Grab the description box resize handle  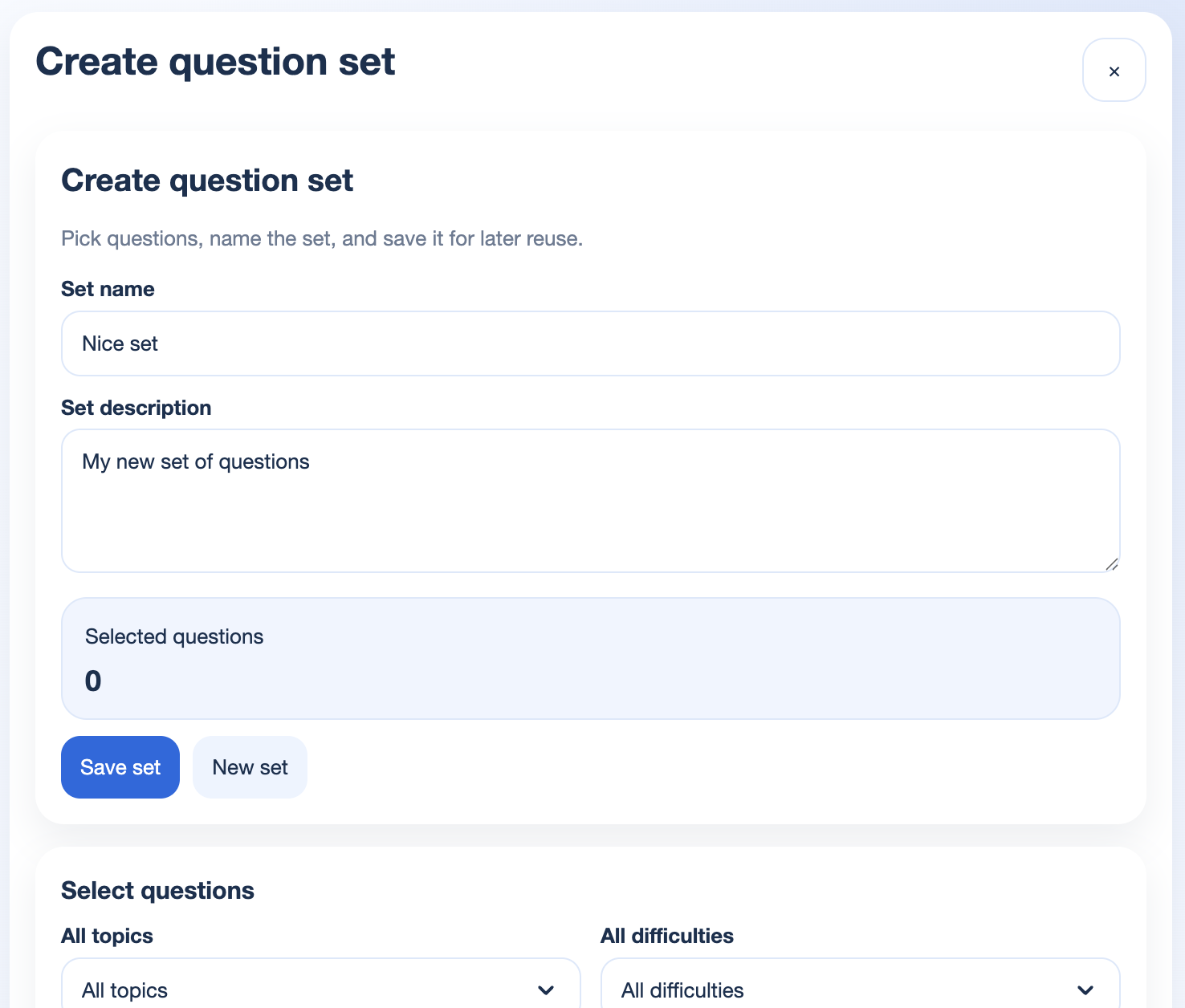click(x=1111, y=565)
